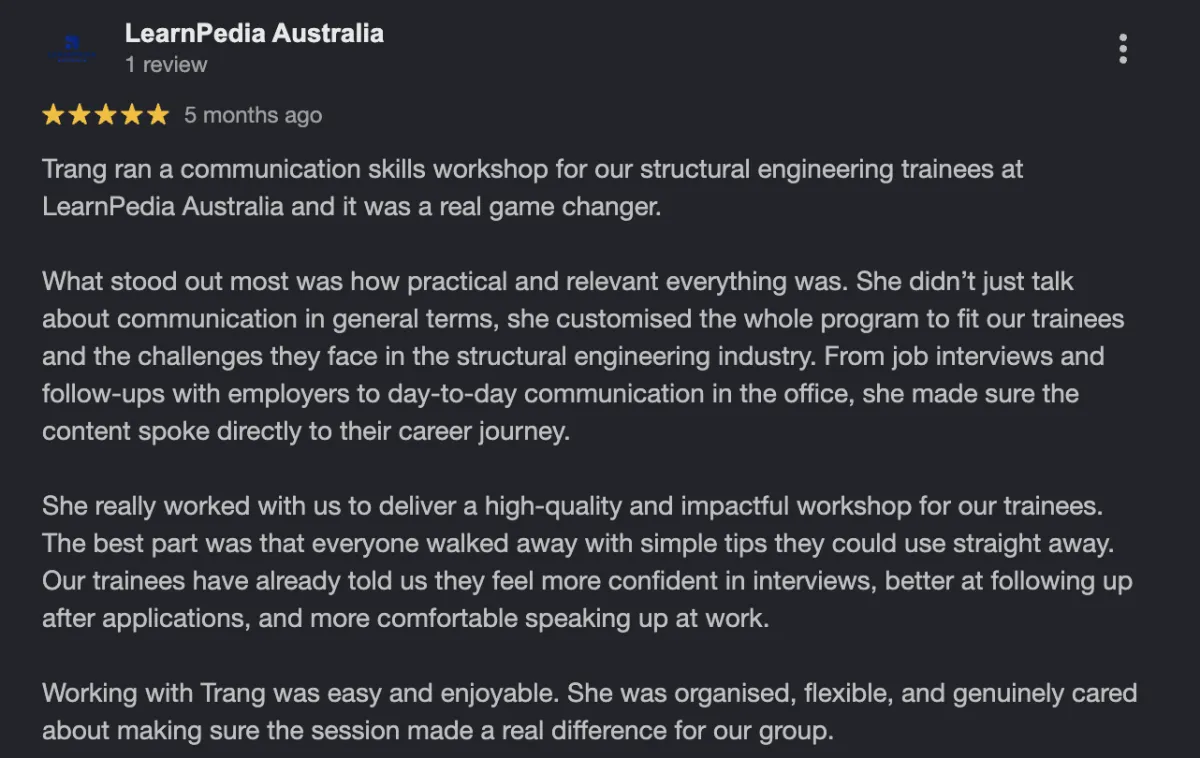Click the third yellow rating star
This screenshot has height=758, width=1200.
[105, 115]
